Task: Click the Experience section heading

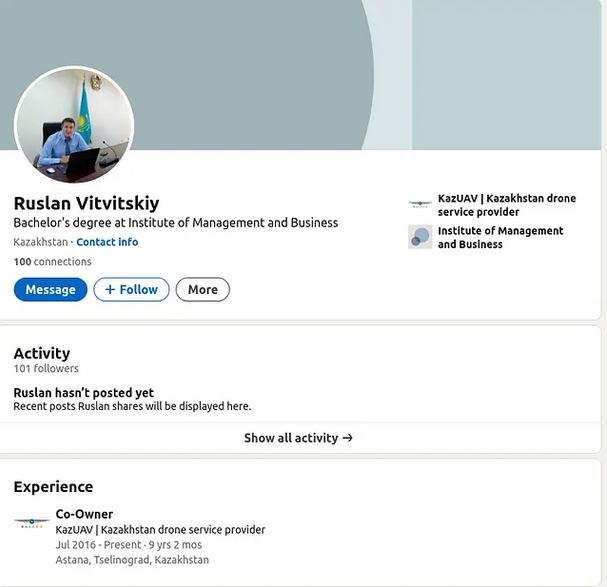Action: coord(53,487)
